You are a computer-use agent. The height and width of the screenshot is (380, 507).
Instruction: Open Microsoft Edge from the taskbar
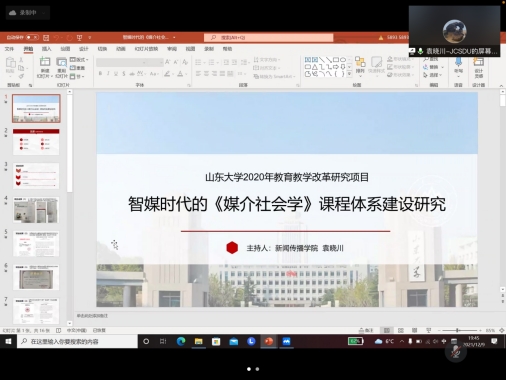click(x=181, y=341)
